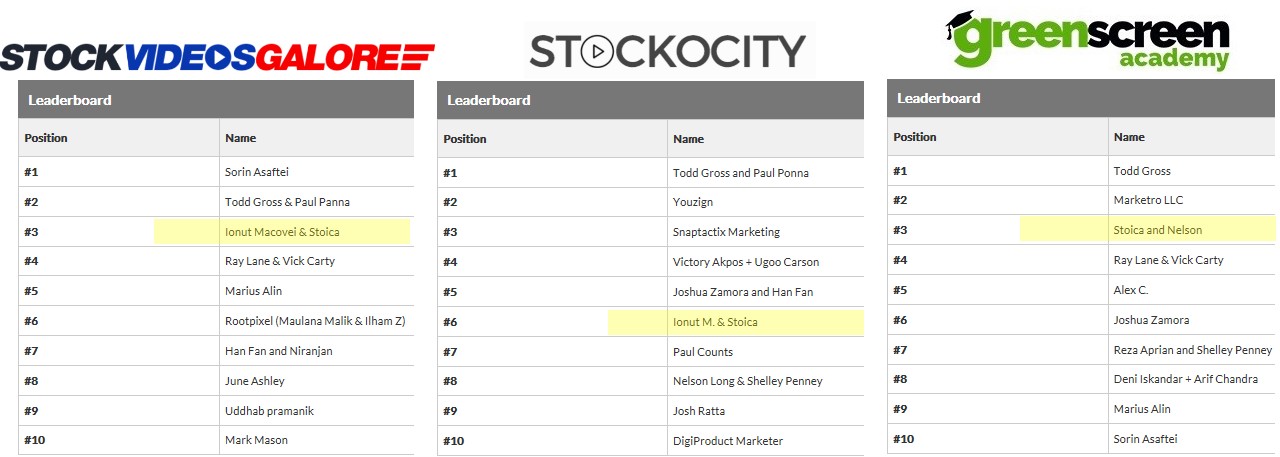This screenshot has width=1280, height=457.
Task: Click the Green Screen Academy logo
Action: [1087, 38]
